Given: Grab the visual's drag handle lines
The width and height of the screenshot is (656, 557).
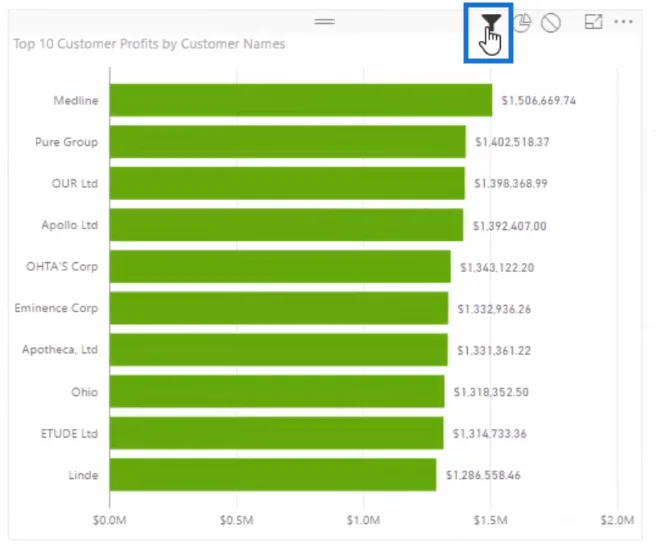Looking at the screenshot, I should coord(325,22).
